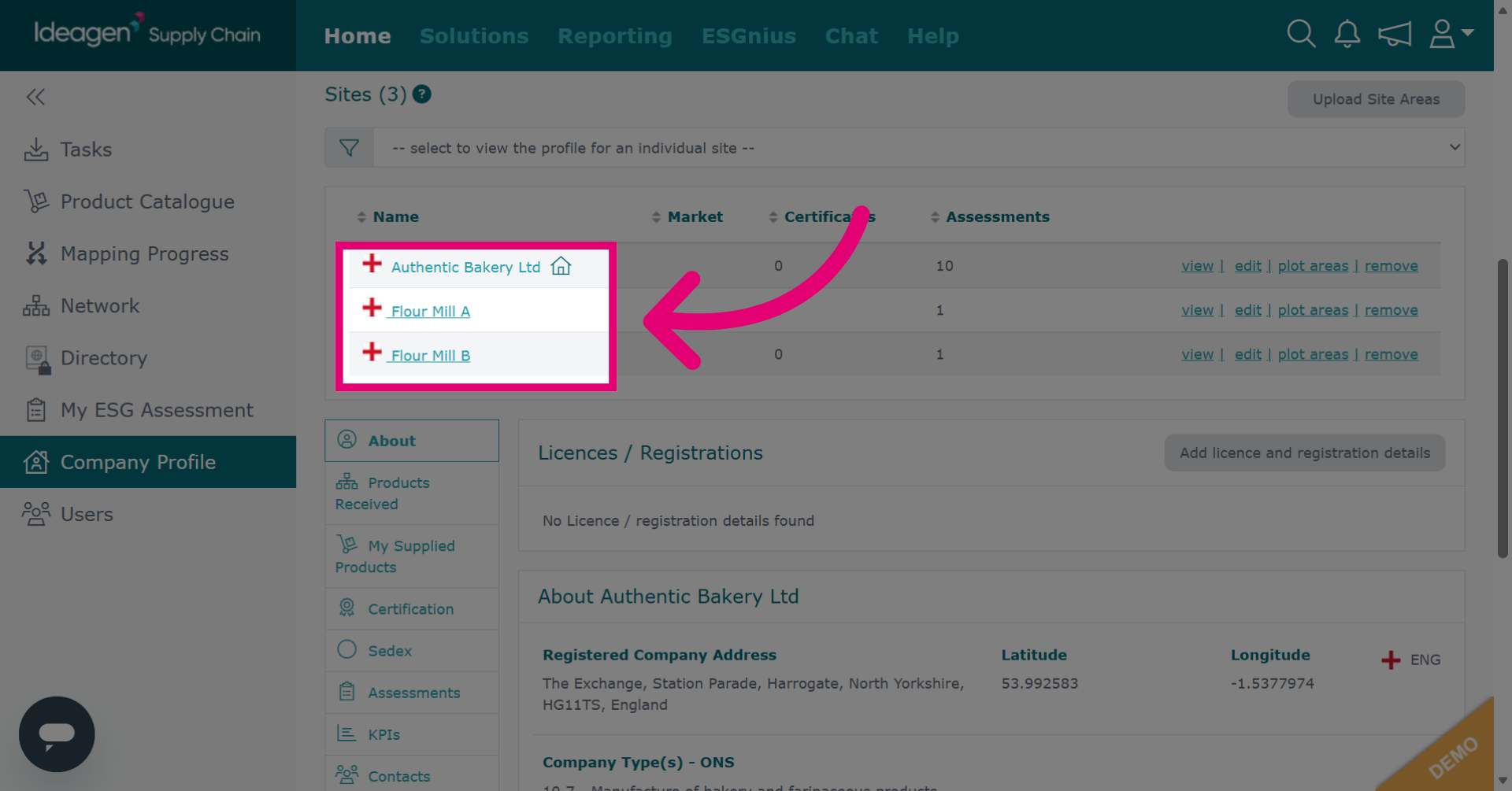
Task: View the Authentic Bakery Ltd row
Action: point(1197,266)
